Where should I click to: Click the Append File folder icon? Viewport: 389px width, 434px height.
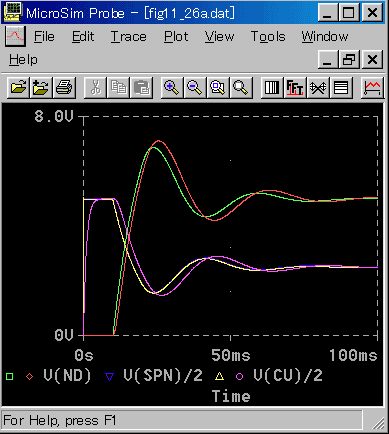click(41, 88)
